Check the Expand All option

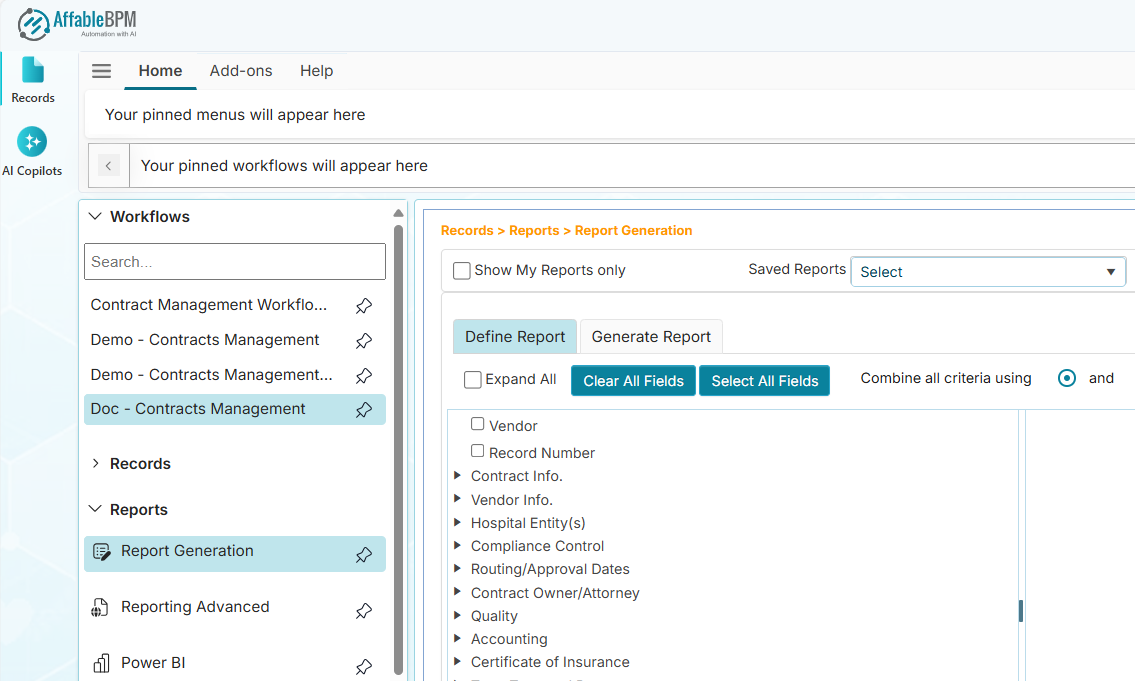[x=472, y=379]
